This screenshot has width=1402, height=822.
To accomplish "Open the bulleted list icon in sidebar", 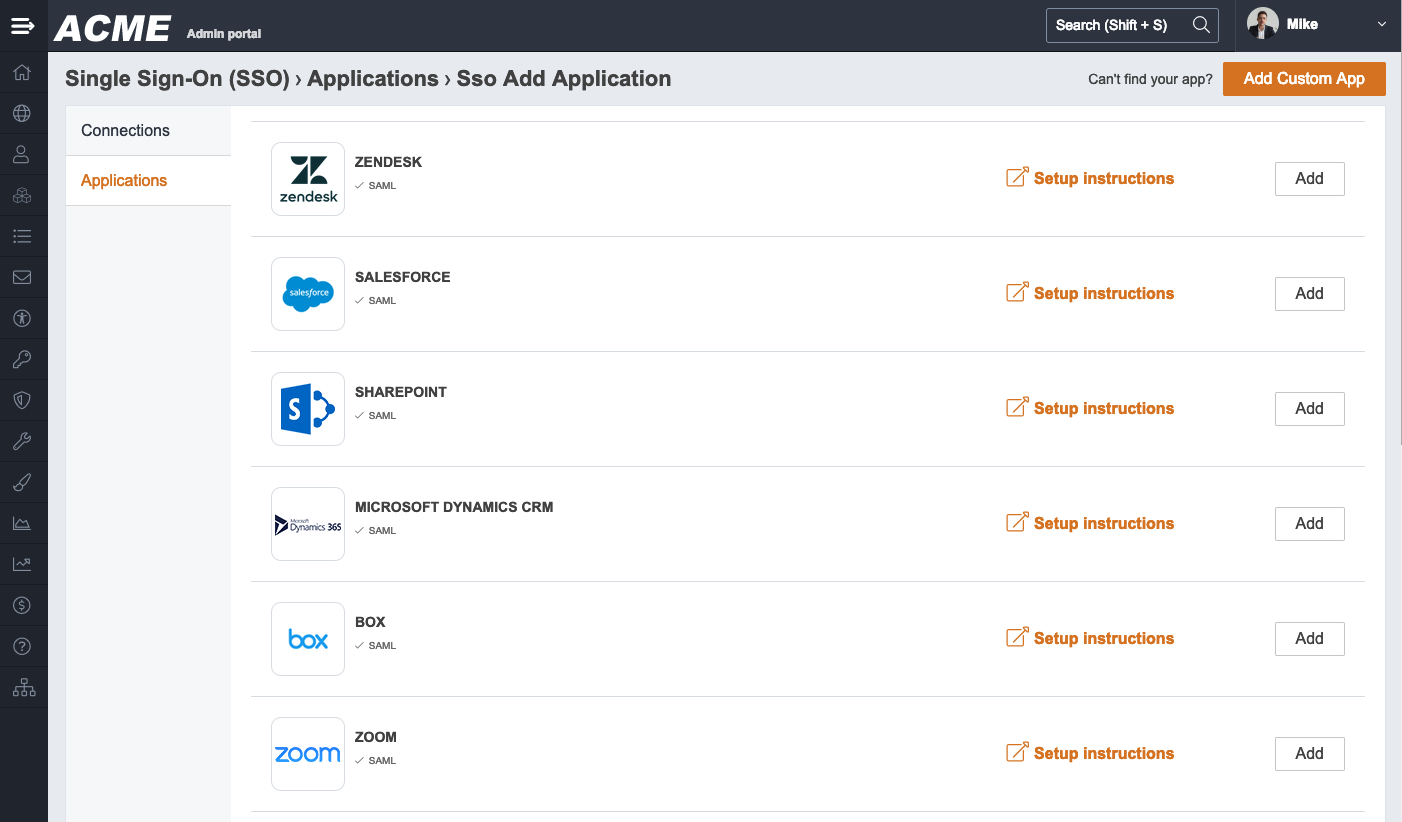I will click(x=22, y=236).
